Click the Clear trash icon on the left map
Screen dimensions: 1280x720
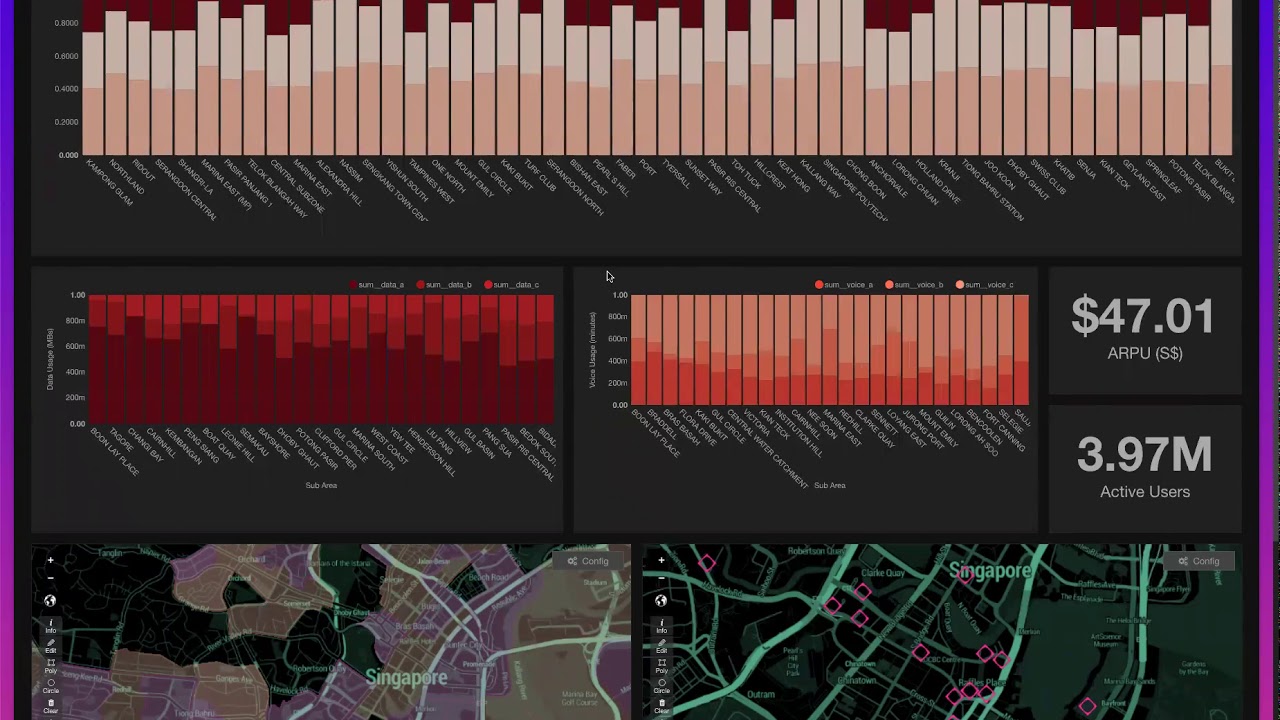tap(50, 707)
